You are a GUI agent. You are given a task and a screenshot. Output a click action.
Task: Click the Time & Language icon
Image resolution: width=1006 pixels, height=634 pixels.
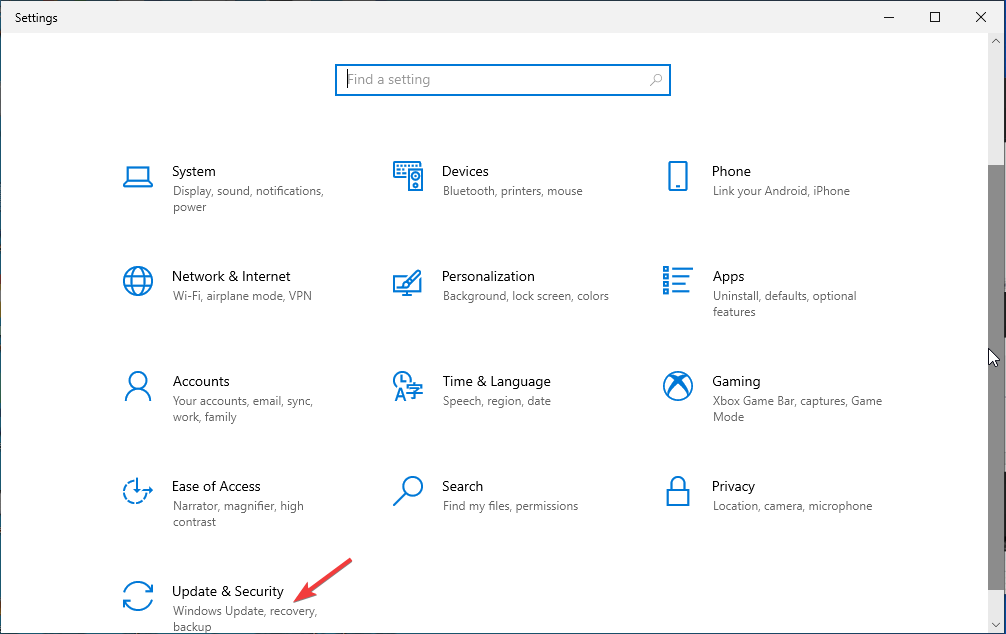[408, 386]
